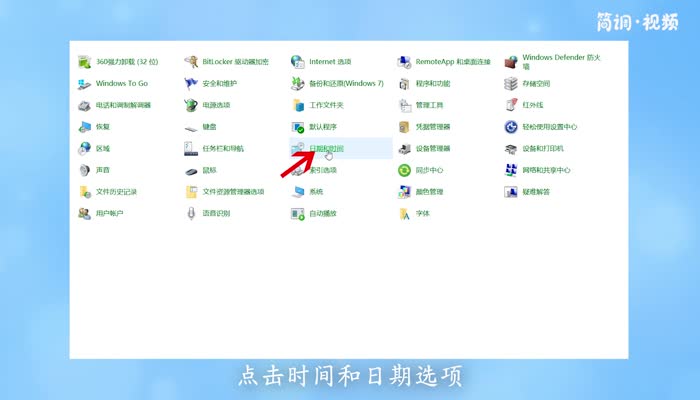Click the 用户帐户 (User Accounts) link
Viewport: 700px width, 400px height.
pyautogui.click(x=109, y=214)
